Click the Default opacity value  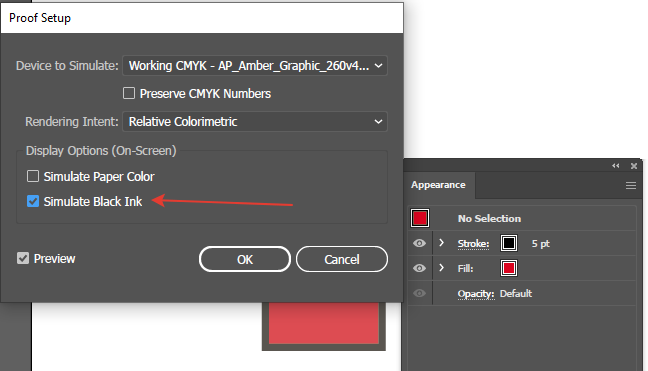point(516,293)
